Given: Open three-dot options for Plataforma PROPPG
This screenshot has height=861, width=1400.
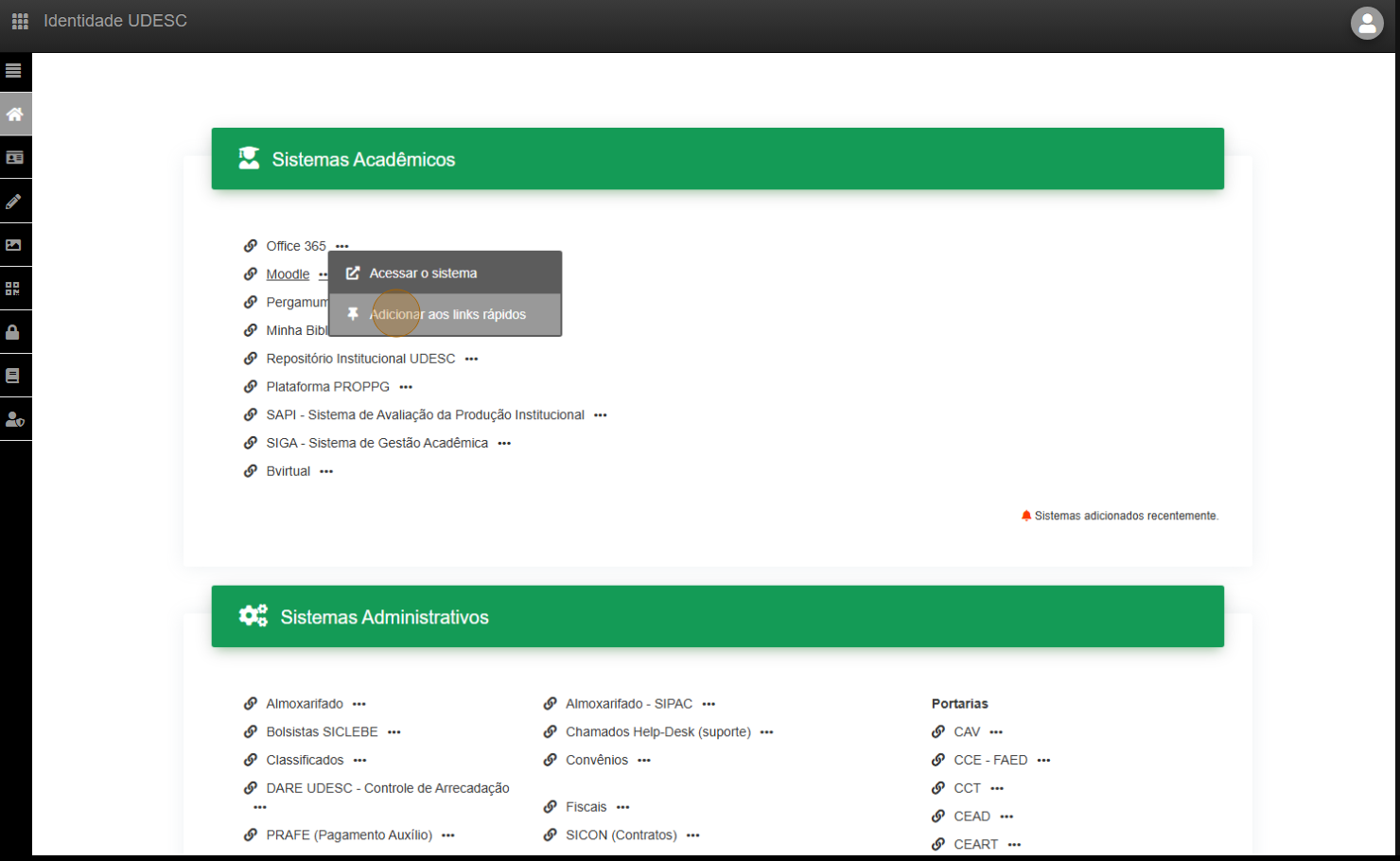Looking at the screenshot, I should (406, 387).
